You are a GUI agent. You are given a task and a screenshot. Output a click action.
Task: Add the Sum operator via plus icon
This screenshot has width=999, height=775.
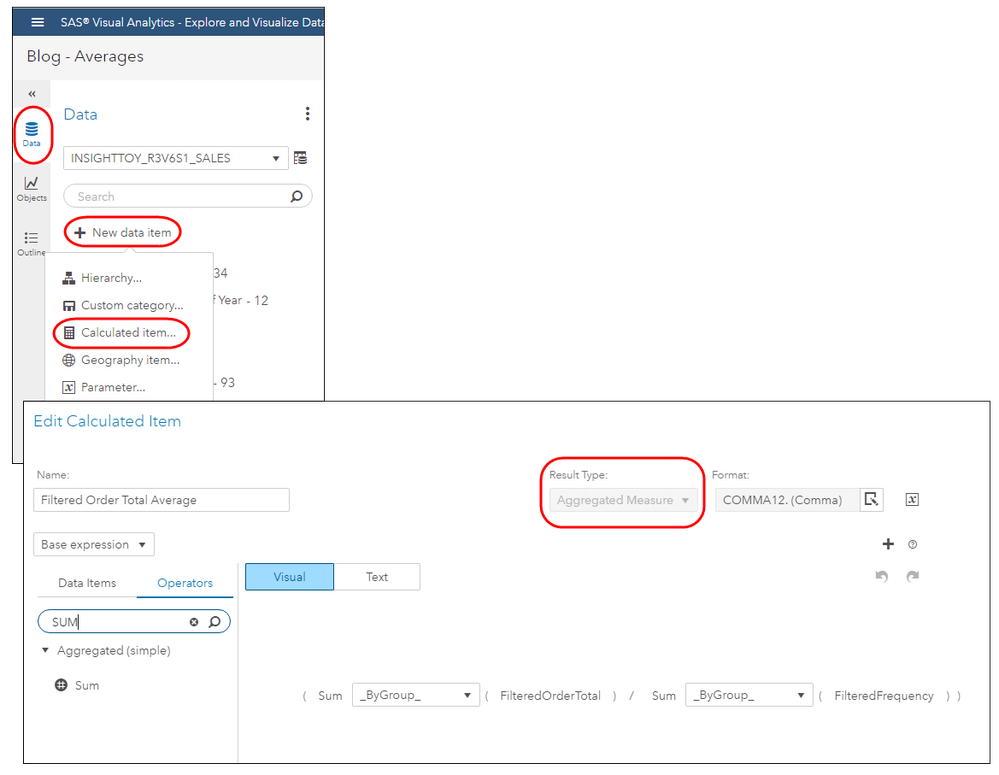[61, 685]
